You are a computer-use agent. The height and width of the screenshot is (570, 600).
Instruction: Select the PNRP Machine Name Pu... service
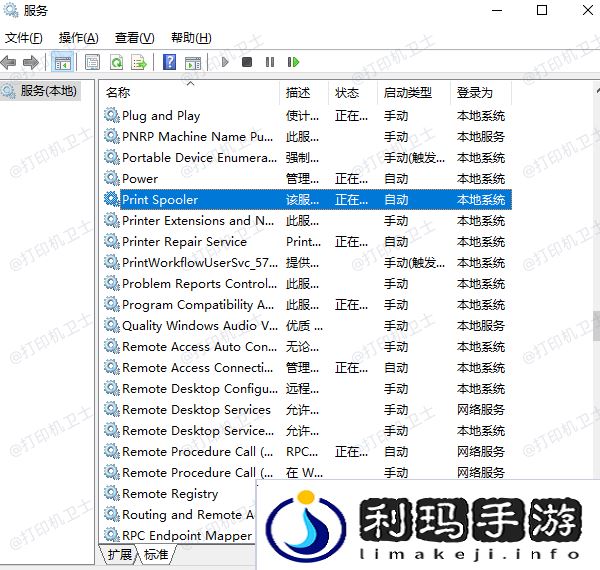197,137
